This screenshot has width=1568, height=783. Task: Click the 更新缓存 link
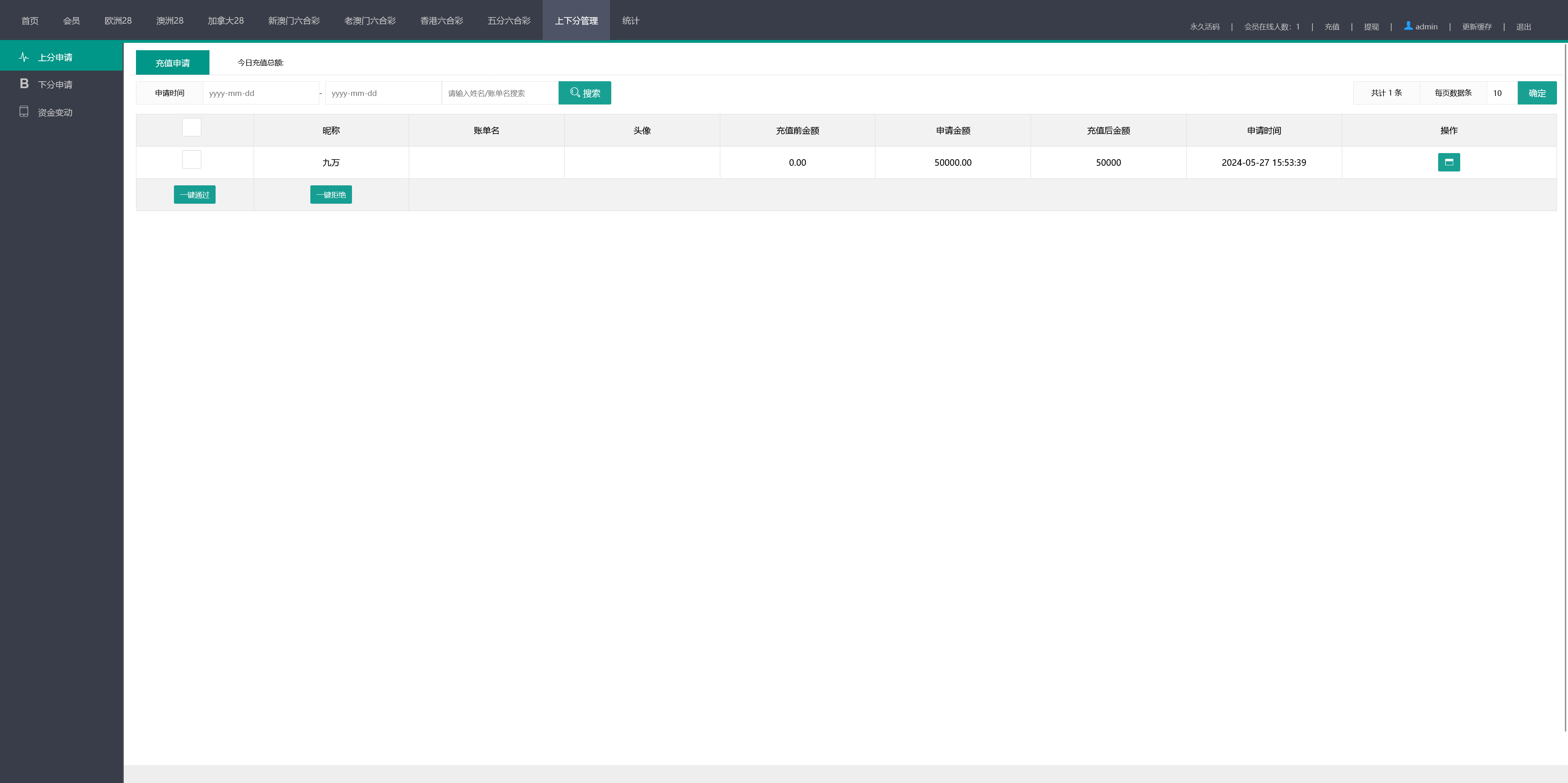pyautogui.click(x=1477, y=27)
